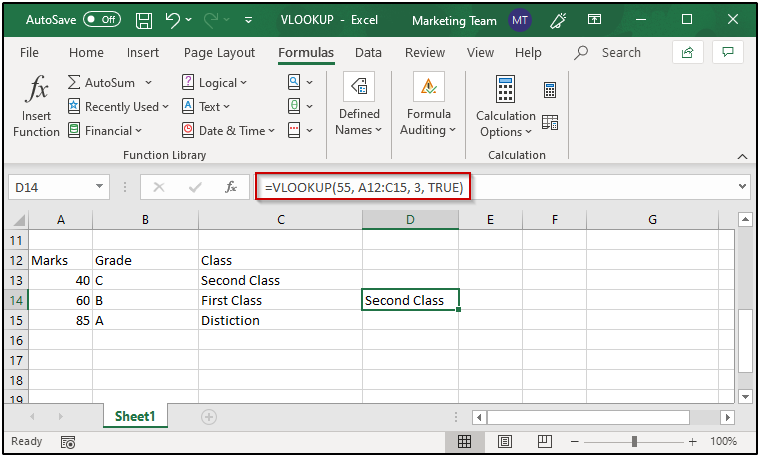
Task: Click Calculate Sheet icon
Action: (x=550, y=122)
